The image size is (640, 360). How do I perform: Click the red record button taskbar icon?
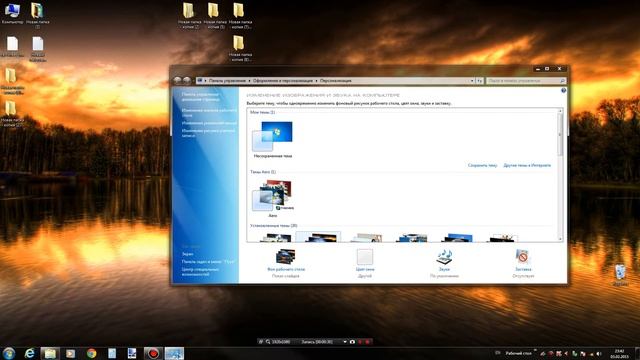point(153,353)
